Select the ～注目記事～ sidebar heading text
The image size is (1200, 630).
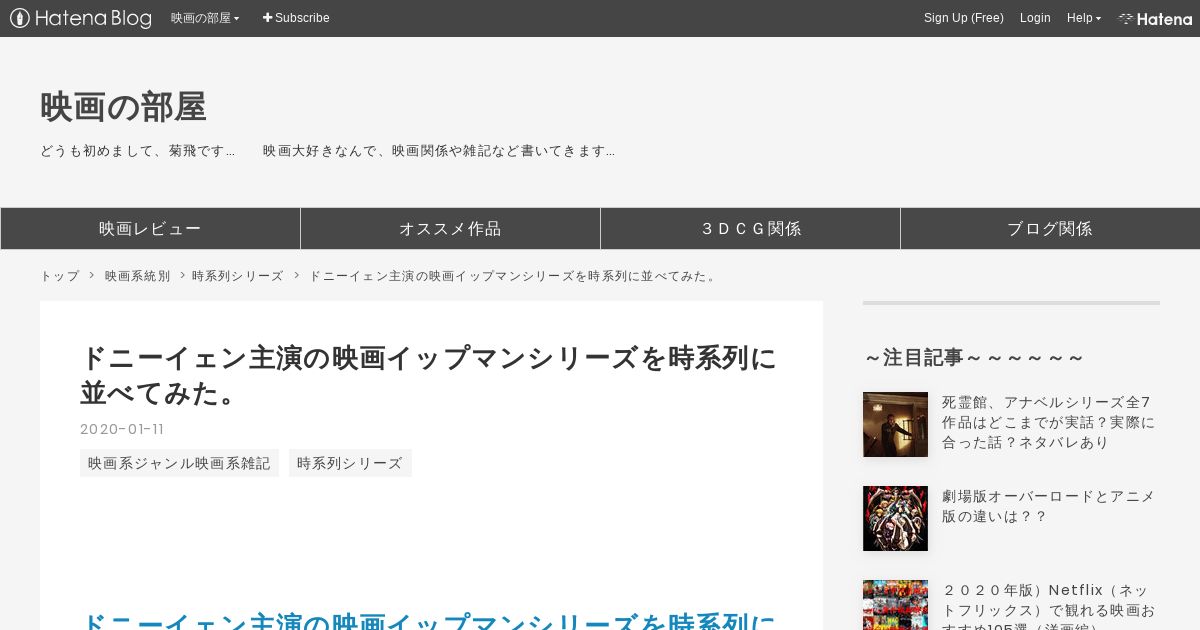[973, 358]
